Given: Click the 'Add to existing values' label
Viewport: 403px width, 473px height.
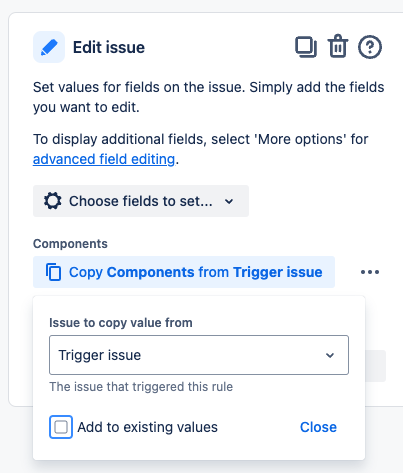Looking at the screenshot, I should [x=147, y=427].
